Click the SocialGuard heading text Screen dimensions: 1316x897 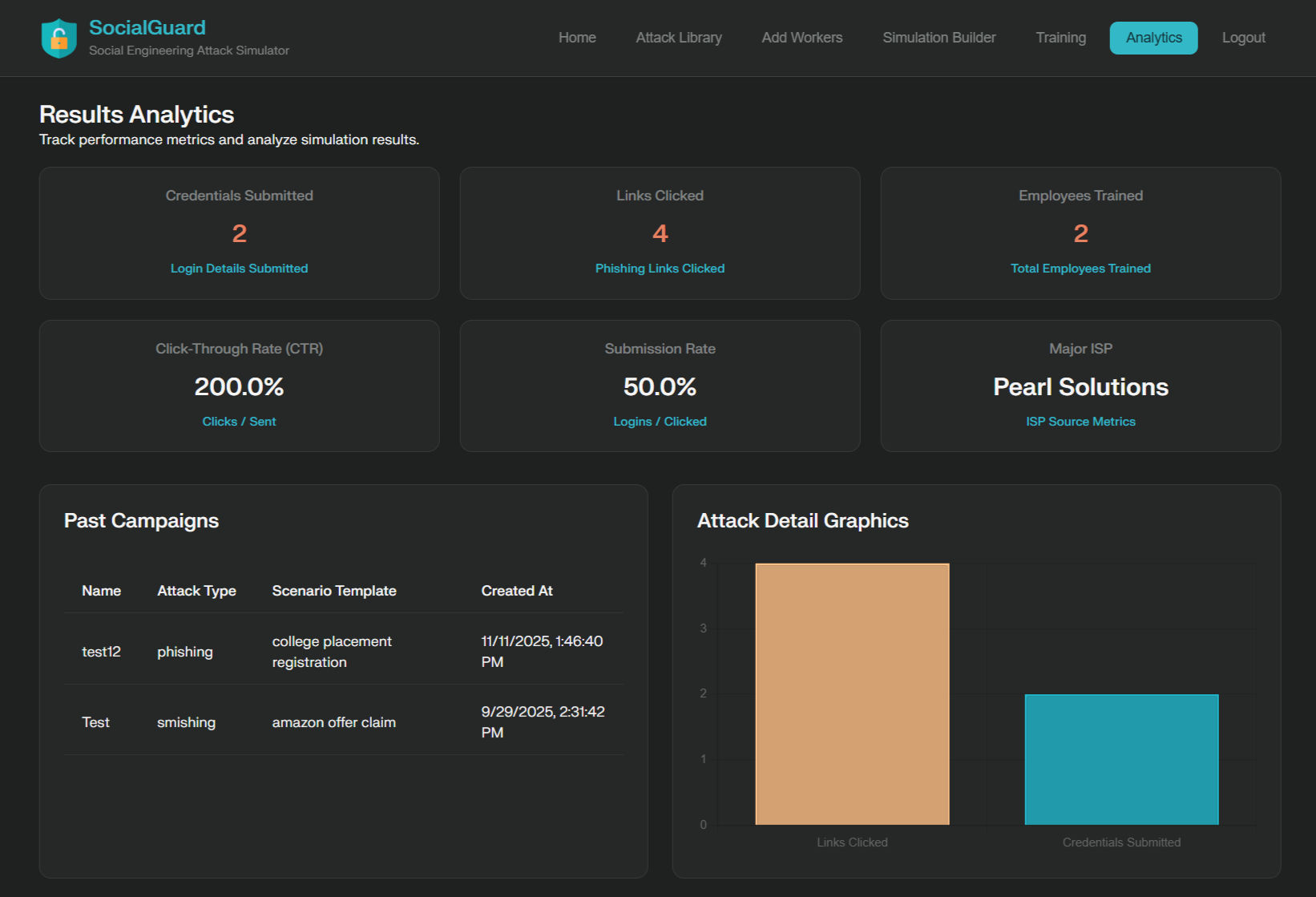pyautogui.click(x=147, y=26)
